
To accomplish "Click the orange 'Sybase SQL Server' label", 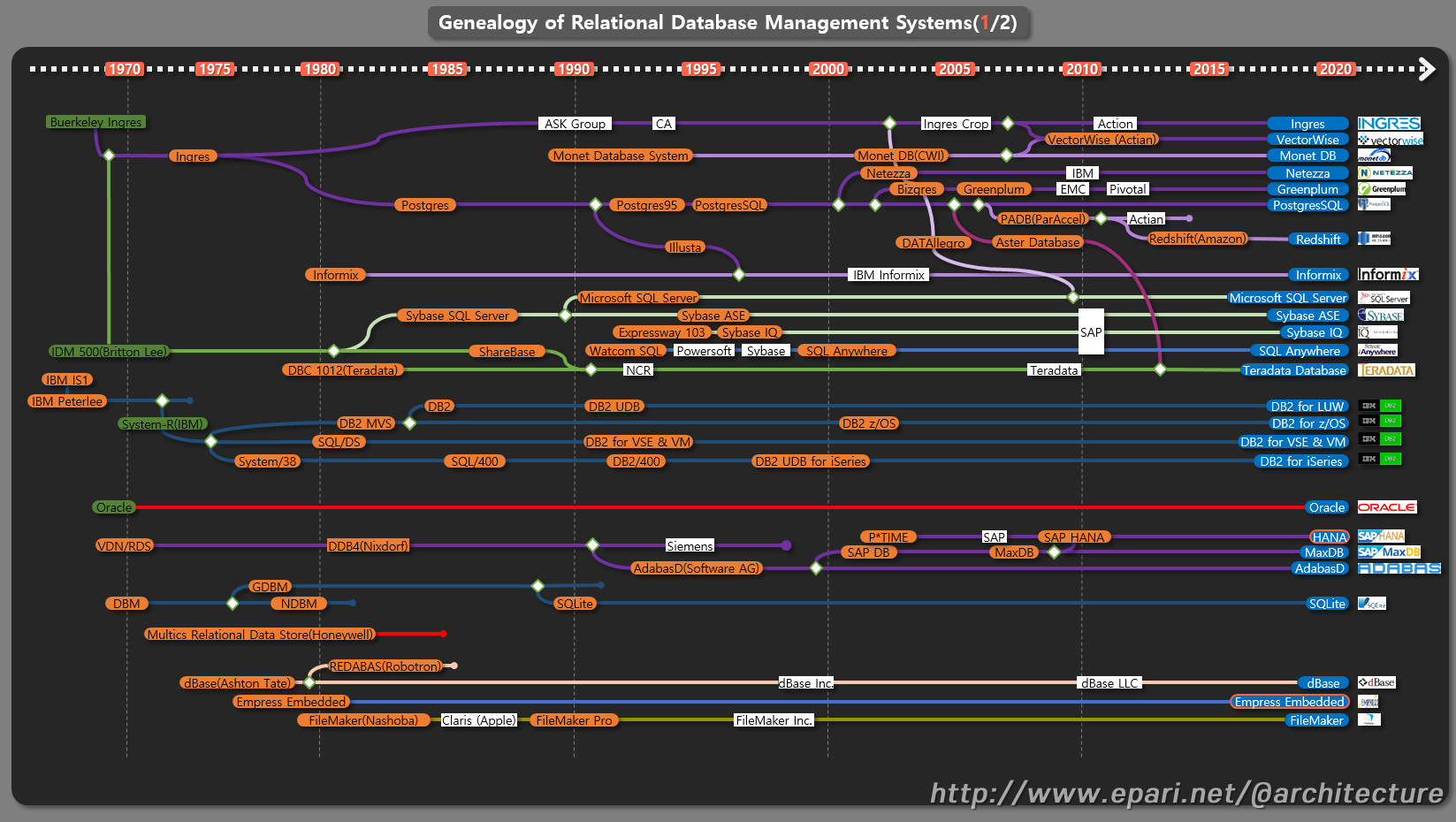I will (x=457, y=316).
